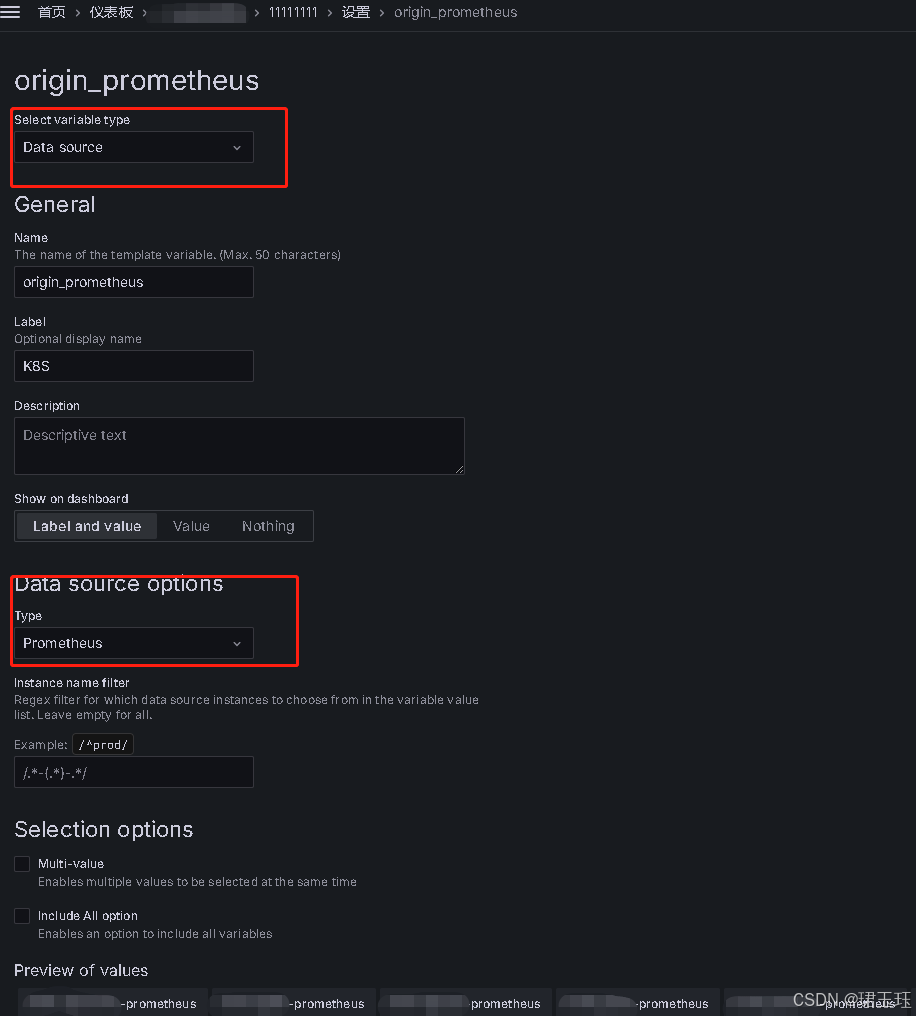Open the navigation menu via hamburger icon
The height and width of the screenshot is (1016, 916).
pyautogui.click(x=11, y=12)
